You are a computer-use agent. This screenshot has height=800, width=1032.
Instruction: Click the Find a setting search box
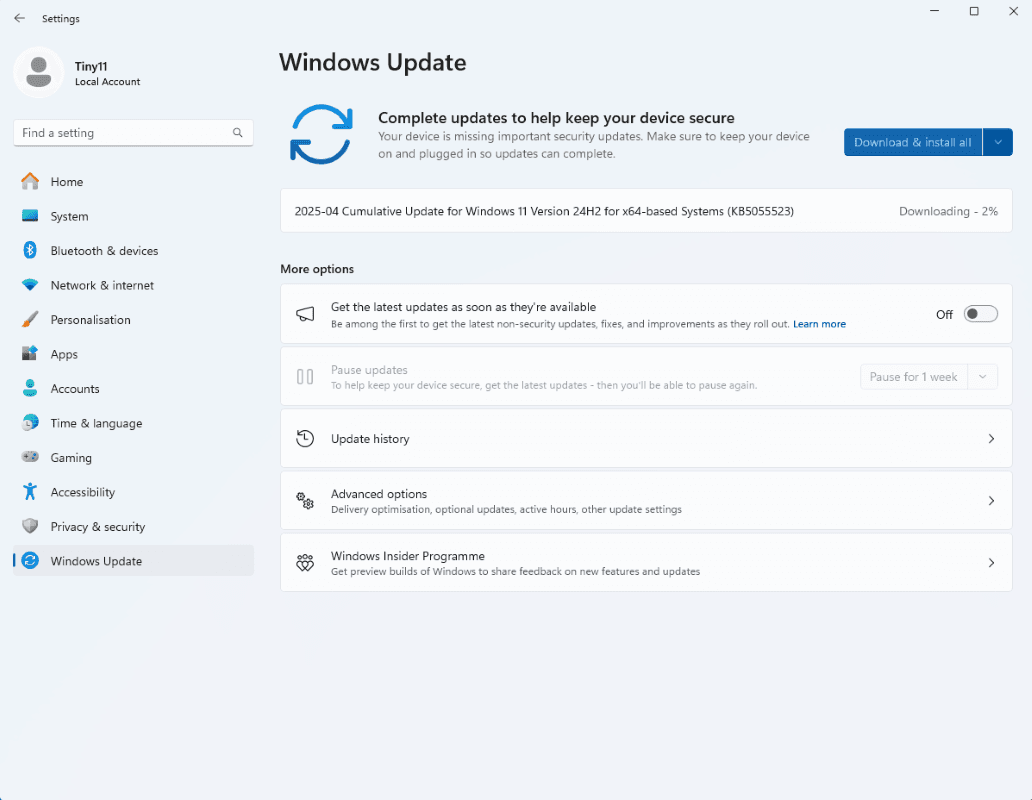tap(133, 133)
